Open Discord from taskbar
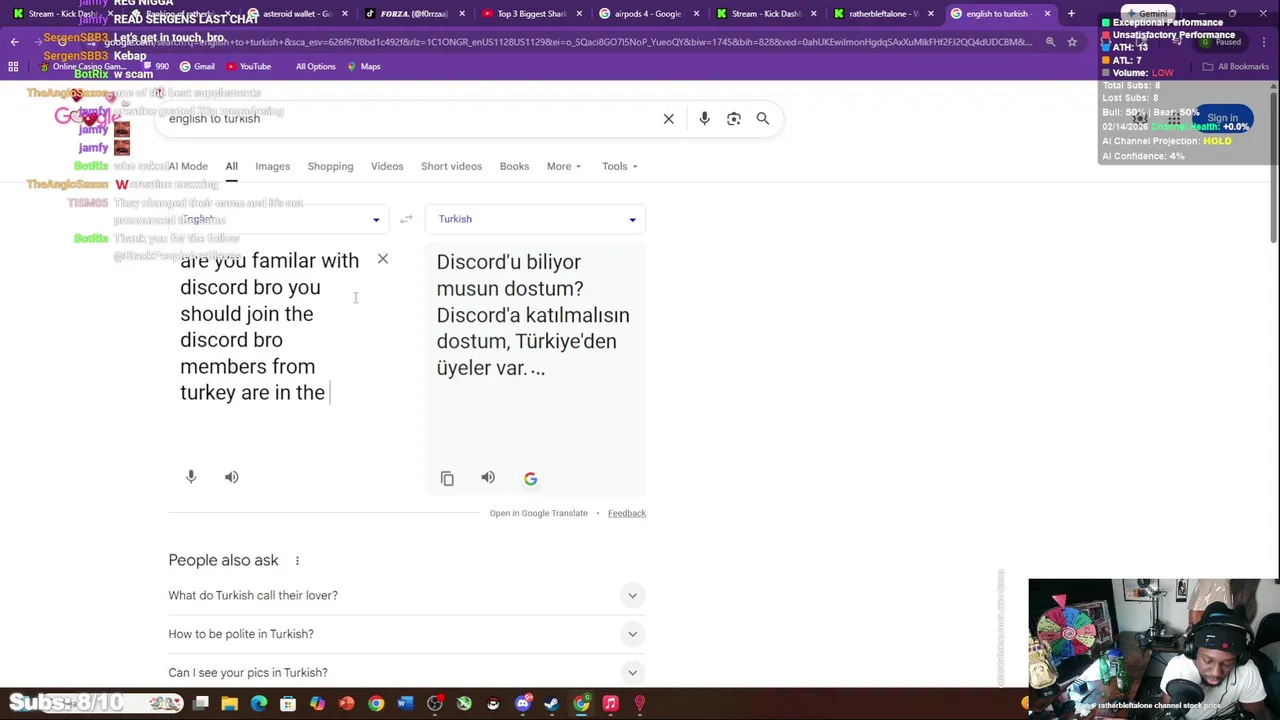The height and width of the screenshot is (720, 1280). point(522,704)
